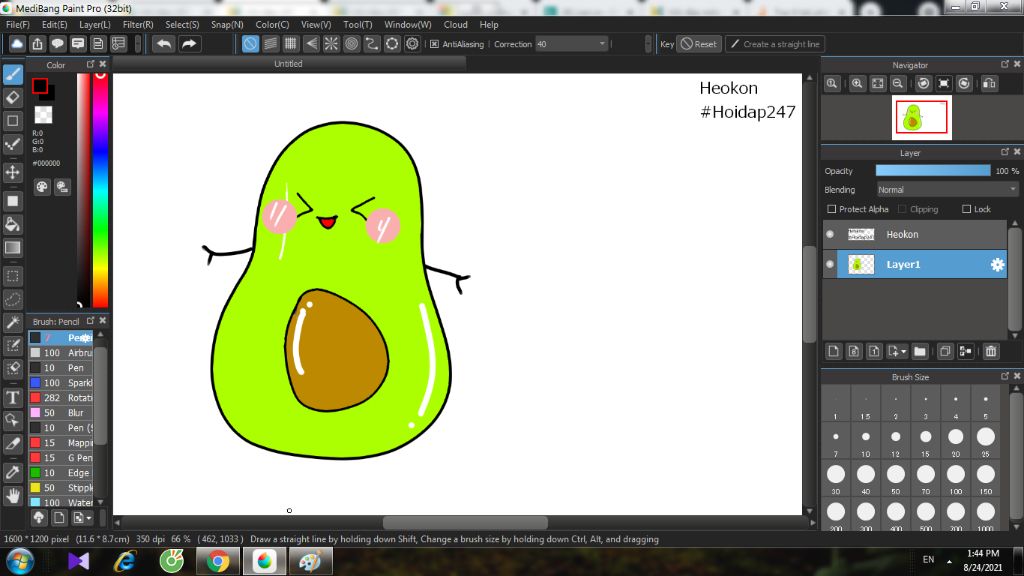Switch to the Untitled canvas tab
Viewport: 1024px width, 576px height.
pos(288,64)
